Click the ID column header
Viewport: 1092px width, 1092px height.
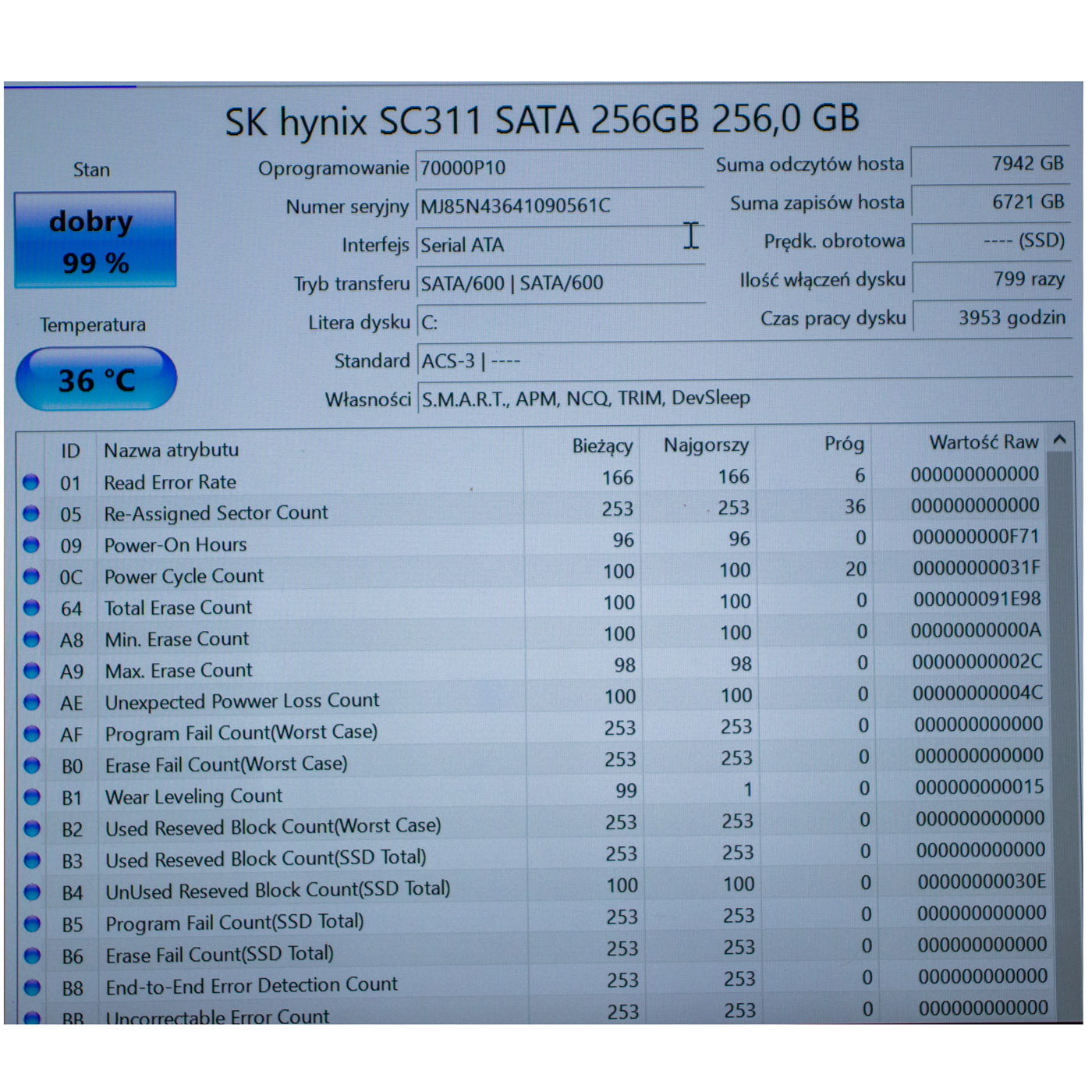click(70, 451)
